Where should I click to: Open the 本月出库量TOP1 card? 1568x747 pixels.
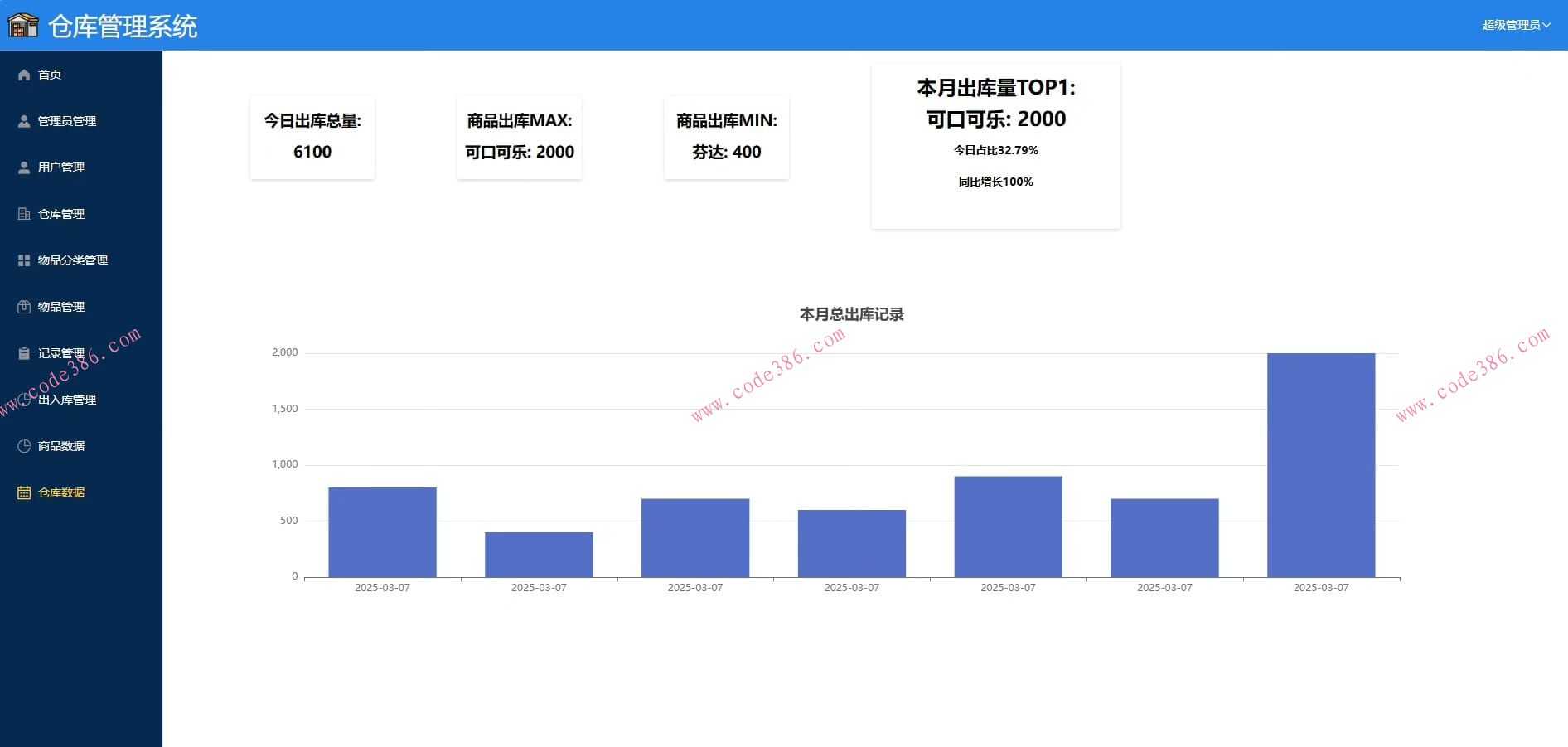click(x=995, y=145)
